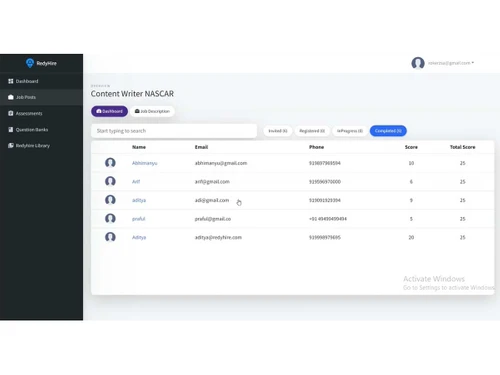Filter candidates by Registered

pos(312,131)
